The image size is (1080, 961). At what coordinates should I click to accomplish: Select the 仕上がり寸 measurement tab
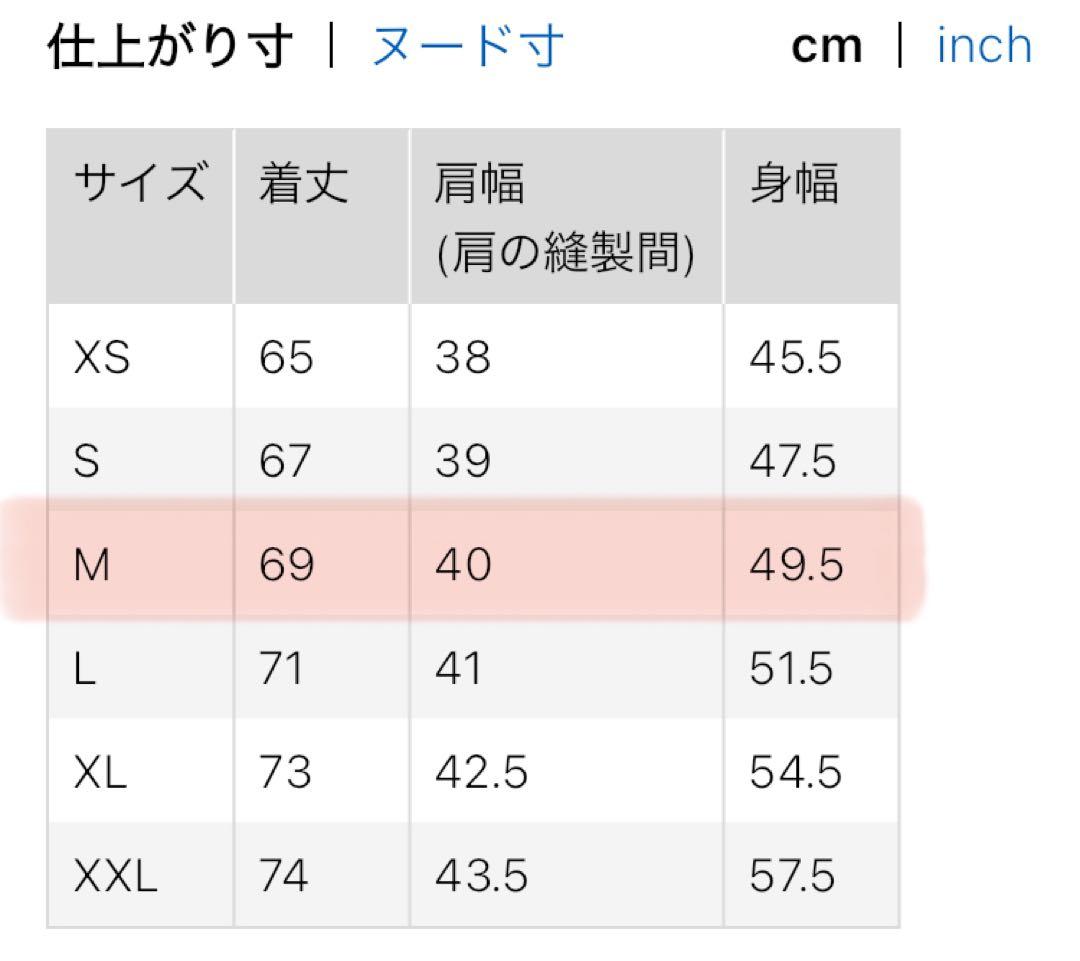click(165, 45)
